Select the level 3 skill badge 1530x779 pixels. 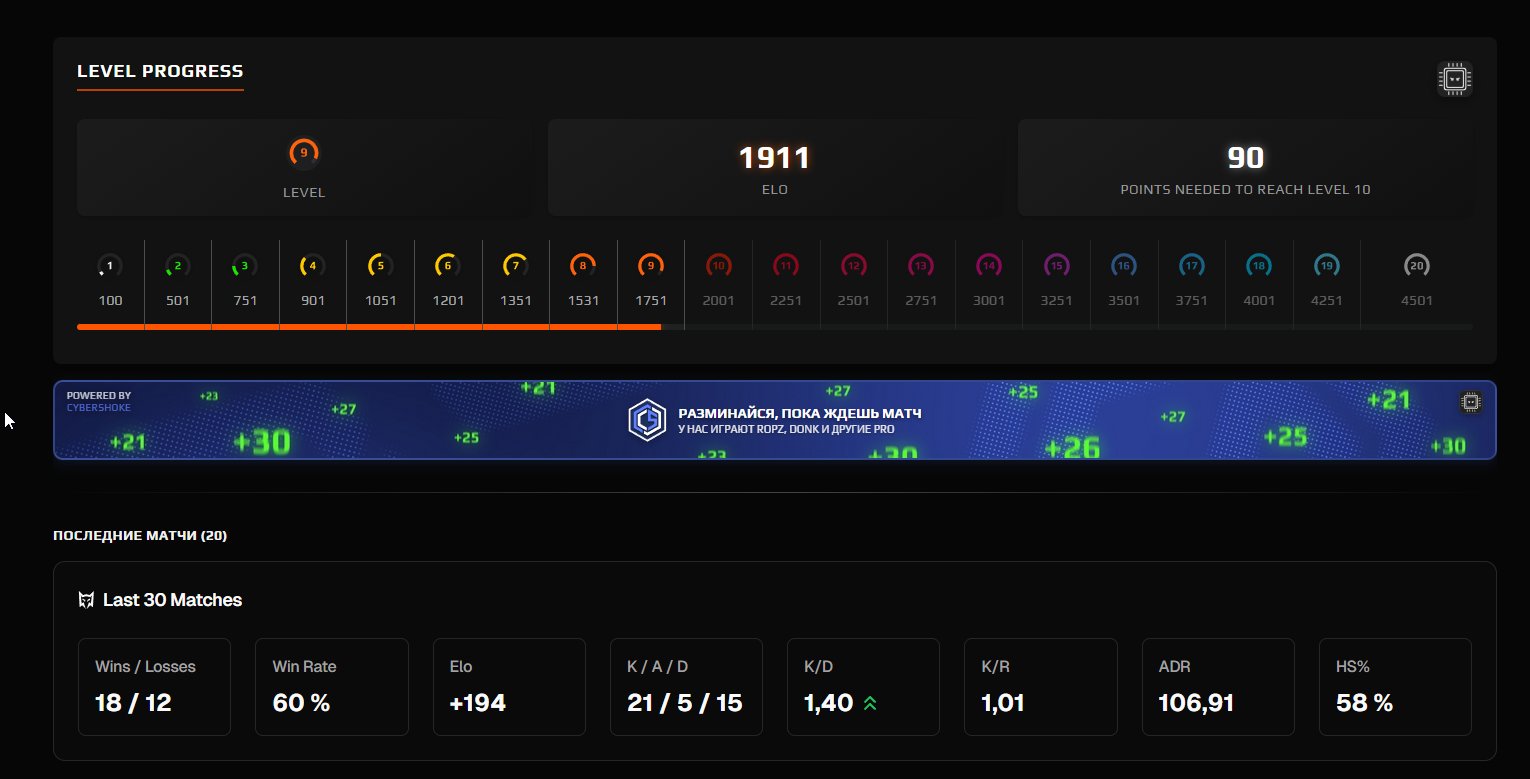coord(245,265)
